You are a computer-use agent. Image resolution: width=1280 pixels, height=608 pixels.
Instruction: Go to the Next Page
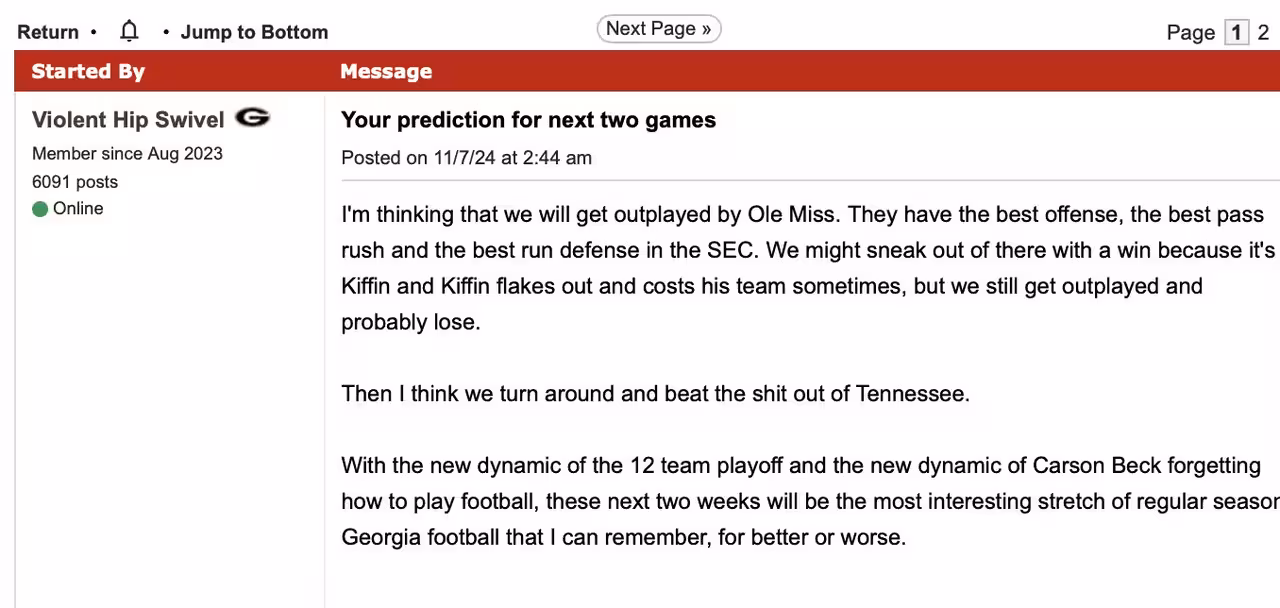pyautogui.click(x=658, y=29)
